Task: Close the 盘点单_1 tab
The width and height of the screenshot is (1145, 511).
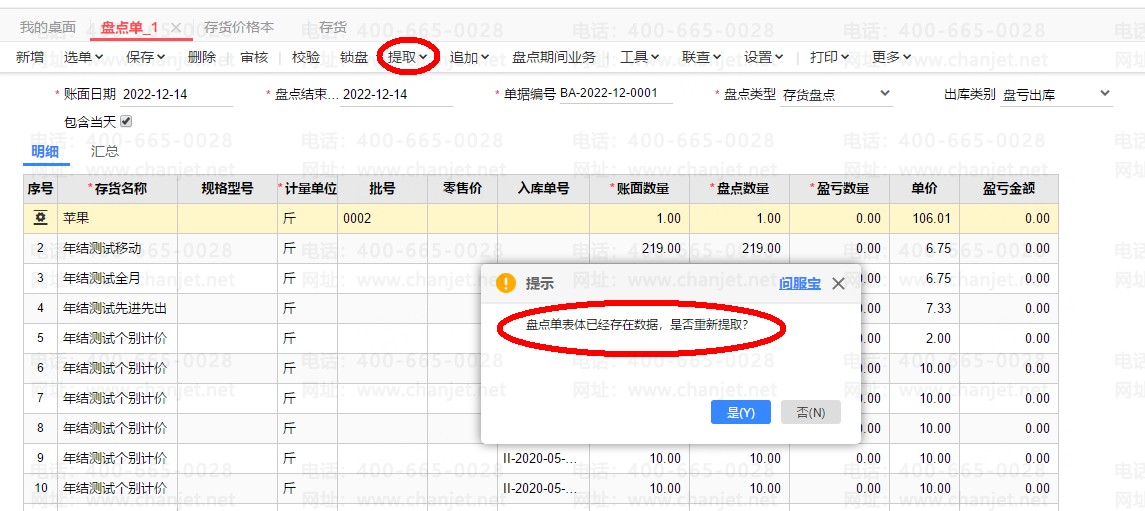Action: pos(176,28)
